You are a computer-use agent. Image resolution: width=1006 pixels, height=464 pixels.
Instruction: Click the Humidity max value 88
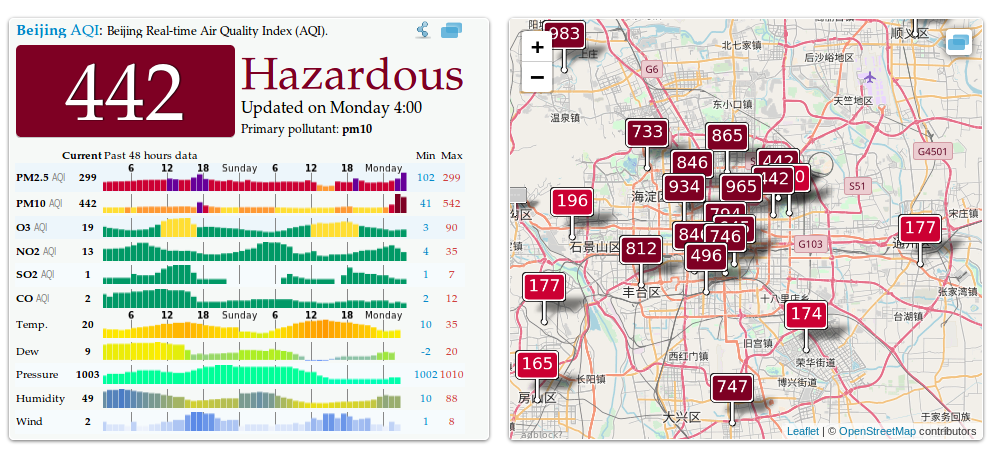click(x=451, y=399)
